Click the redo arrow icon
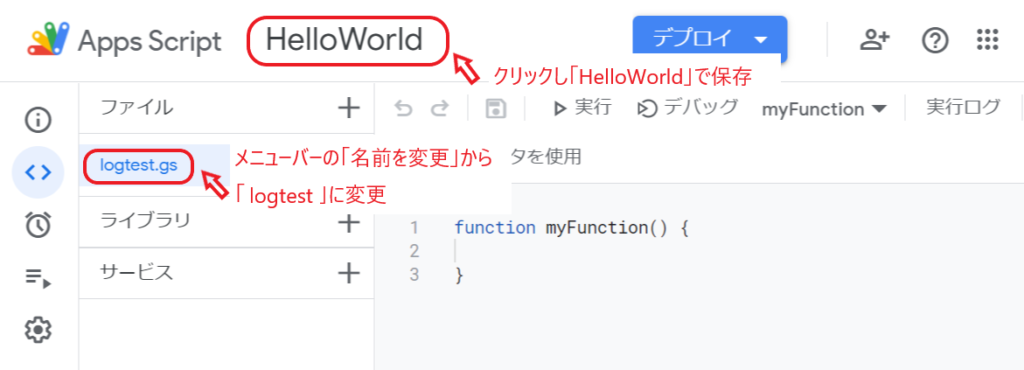The height and width of the screenshot is (370, 1024). click(x=440, y=109)
